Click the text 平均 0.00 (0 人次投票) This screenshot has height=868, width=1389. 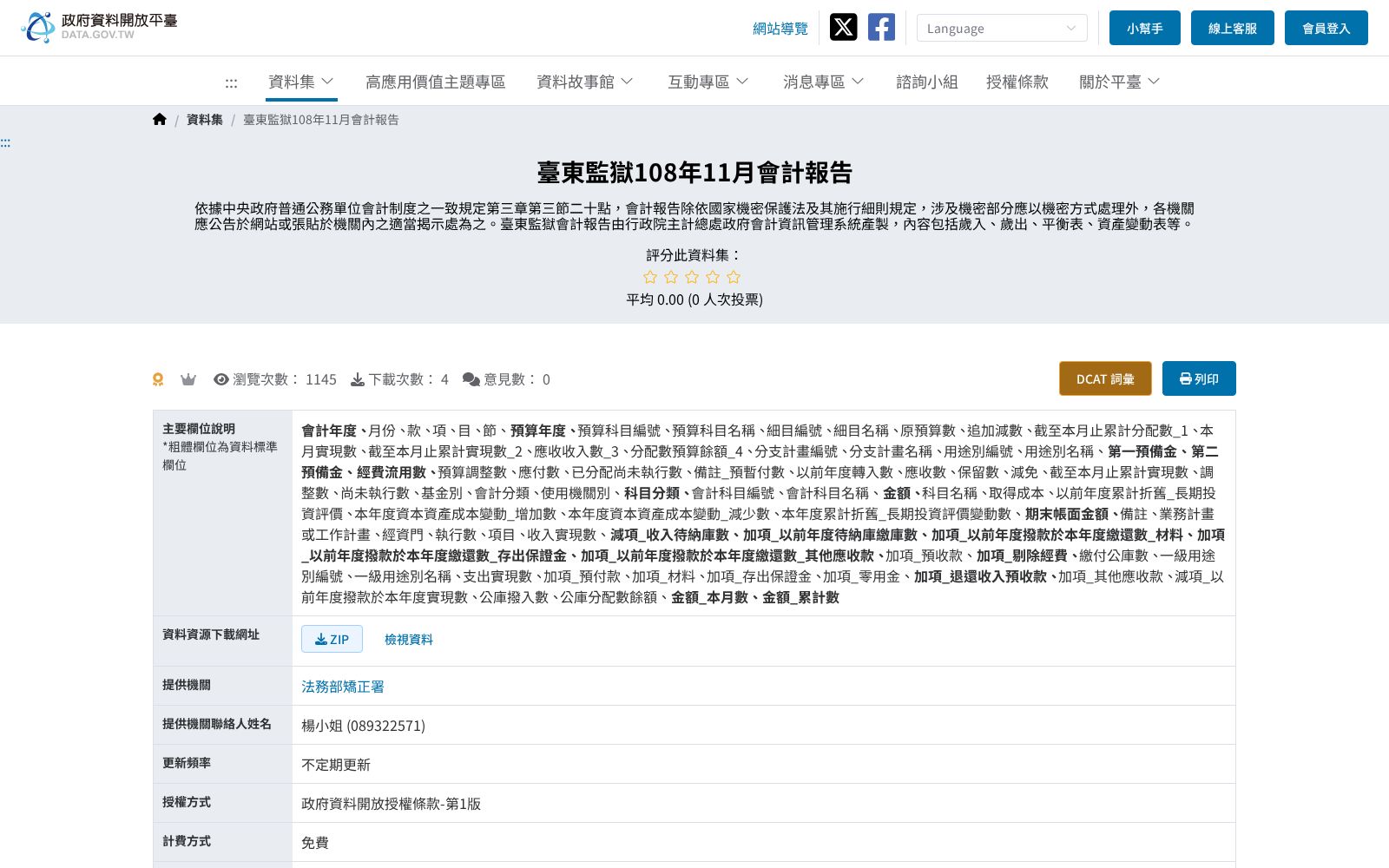694,299
